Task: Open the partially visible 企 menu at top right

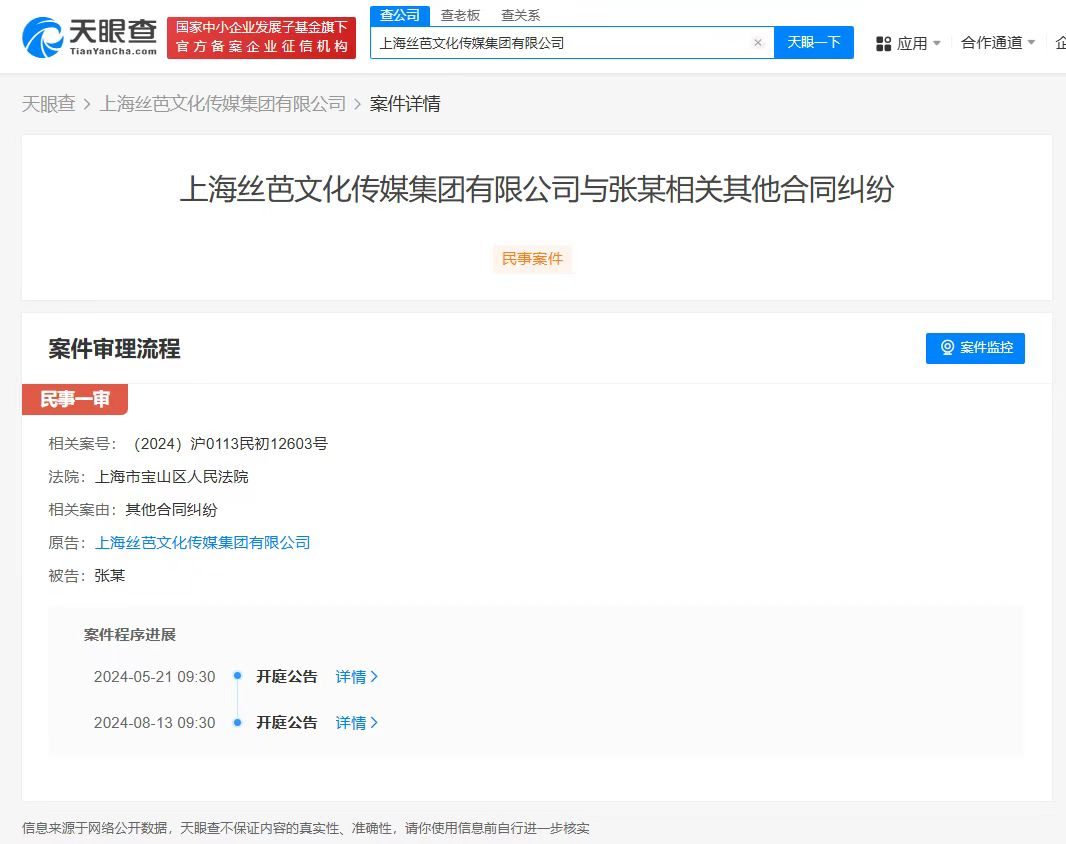Action: (1059, 43)
